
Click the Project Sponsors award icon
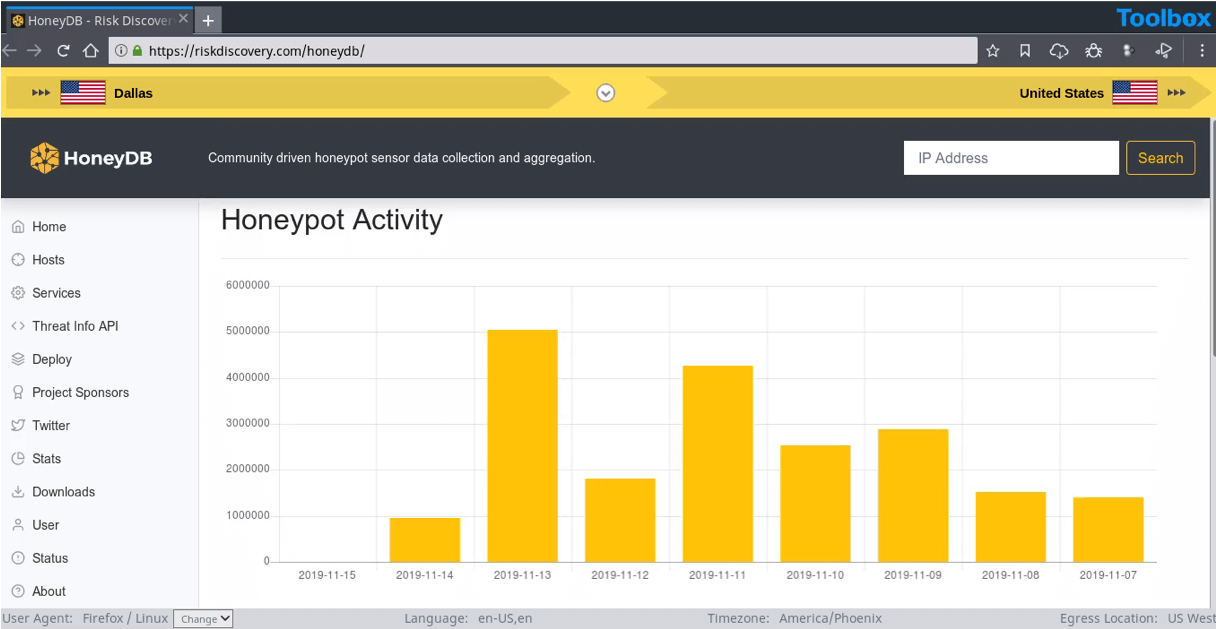[x=18, y=392]
